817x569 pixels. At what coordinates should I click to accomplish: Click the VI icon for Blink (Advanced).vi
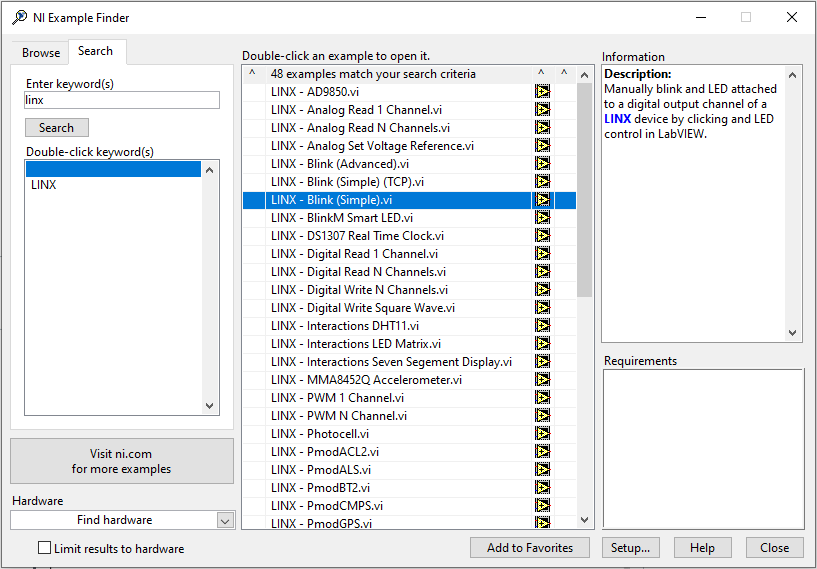(542, 164)
